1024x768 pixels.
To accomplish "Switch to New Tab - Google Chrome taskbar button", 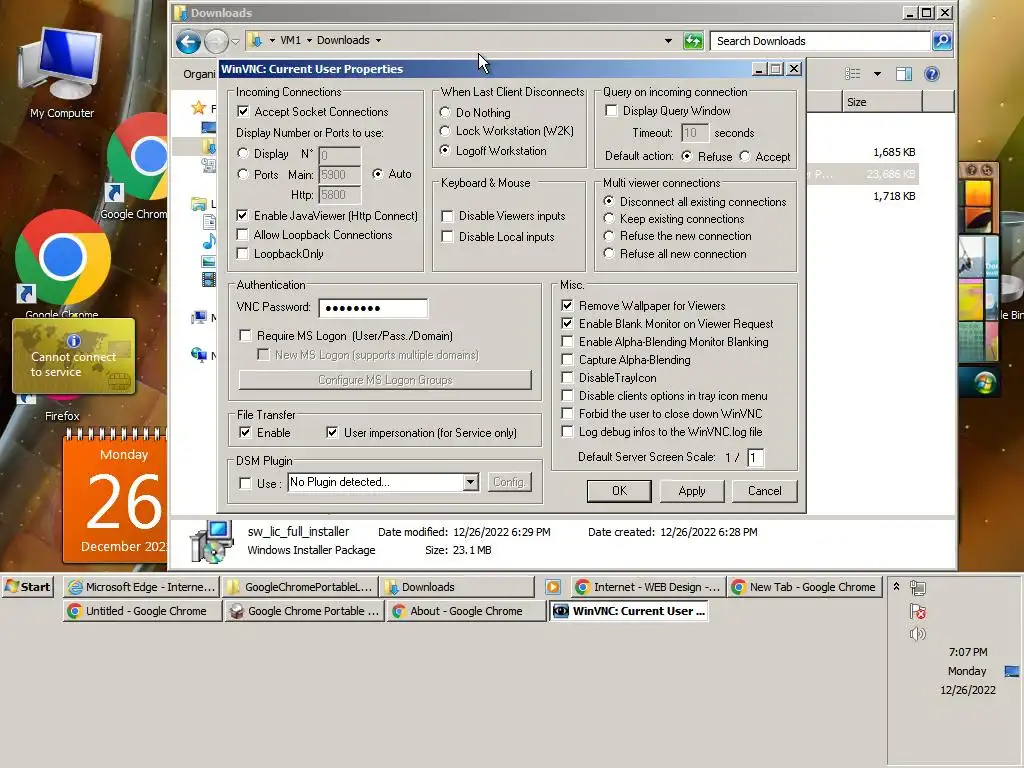I will [805, 587].
